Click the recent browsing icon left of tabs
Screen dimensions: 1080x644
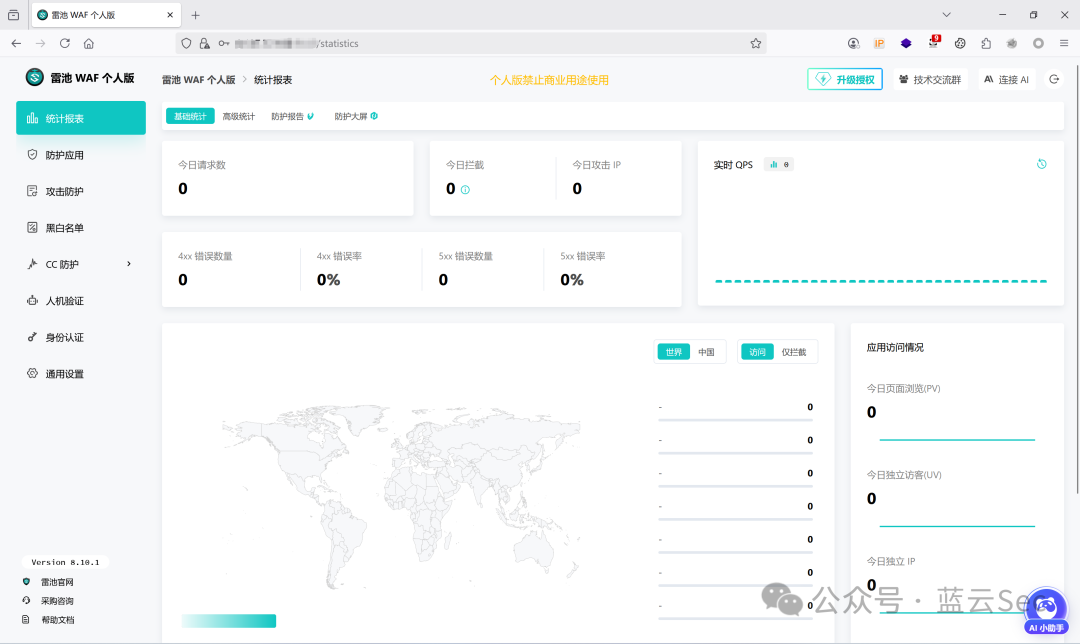tap(13, 14)
